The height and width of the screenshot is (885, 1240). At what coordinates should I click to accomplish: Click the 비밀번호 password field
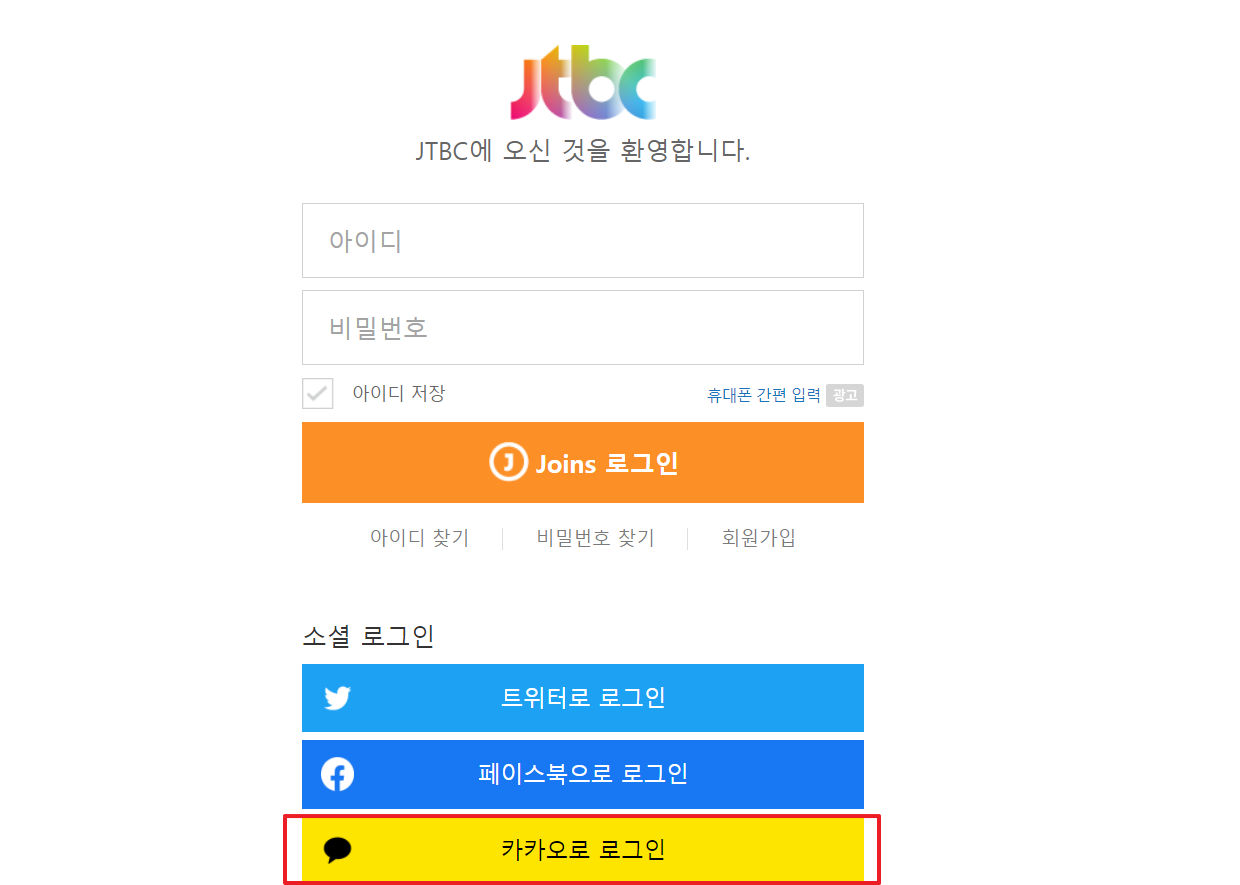[x=583, y=327]
